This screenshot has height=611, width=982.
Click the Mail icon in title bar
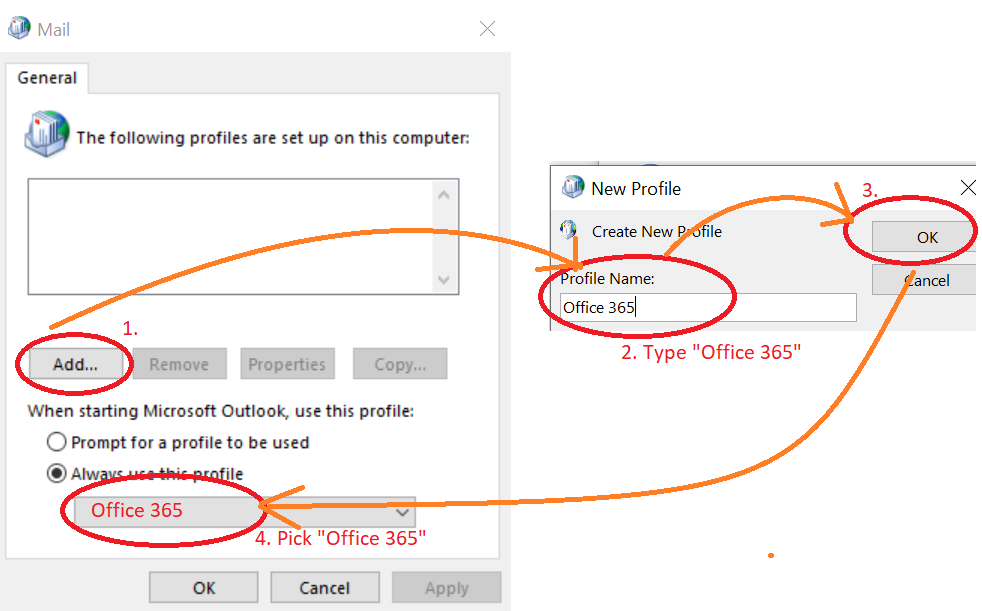click(x=19, y=28)
